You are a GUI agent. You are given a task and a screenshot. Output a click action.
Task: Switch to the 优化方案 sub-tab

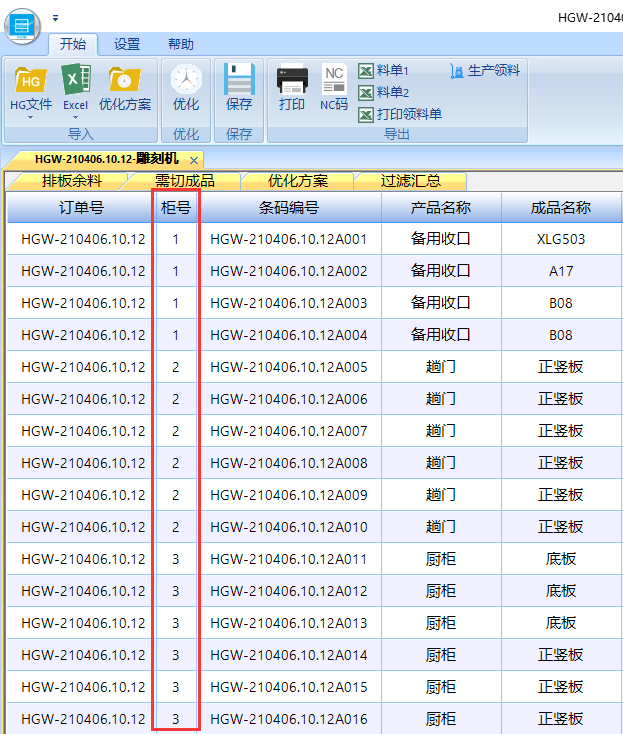(298, 181)
